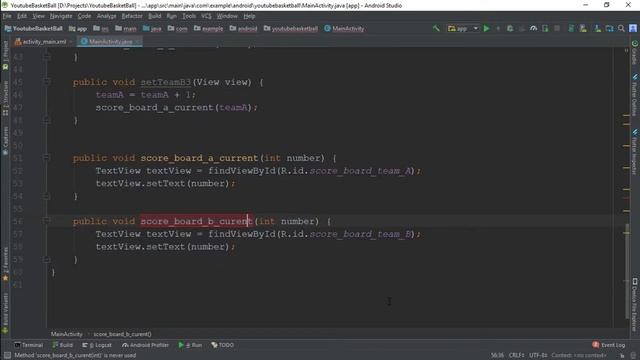640x360 pixels.
Task: Open the Build menu
Action: pos(154,16)
